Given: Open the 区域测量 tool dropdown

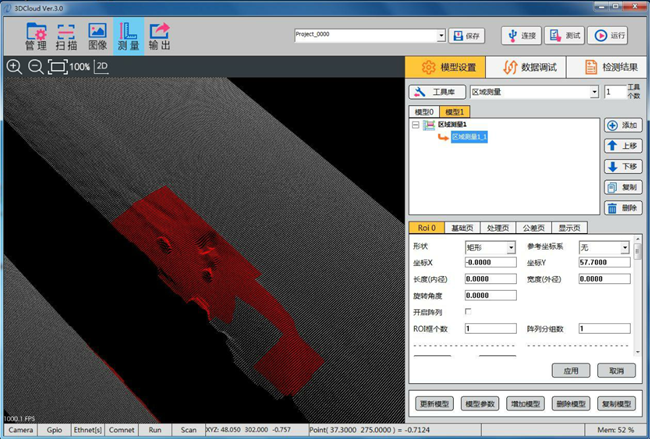Looking at the screenshot, I should pos(594,92).
